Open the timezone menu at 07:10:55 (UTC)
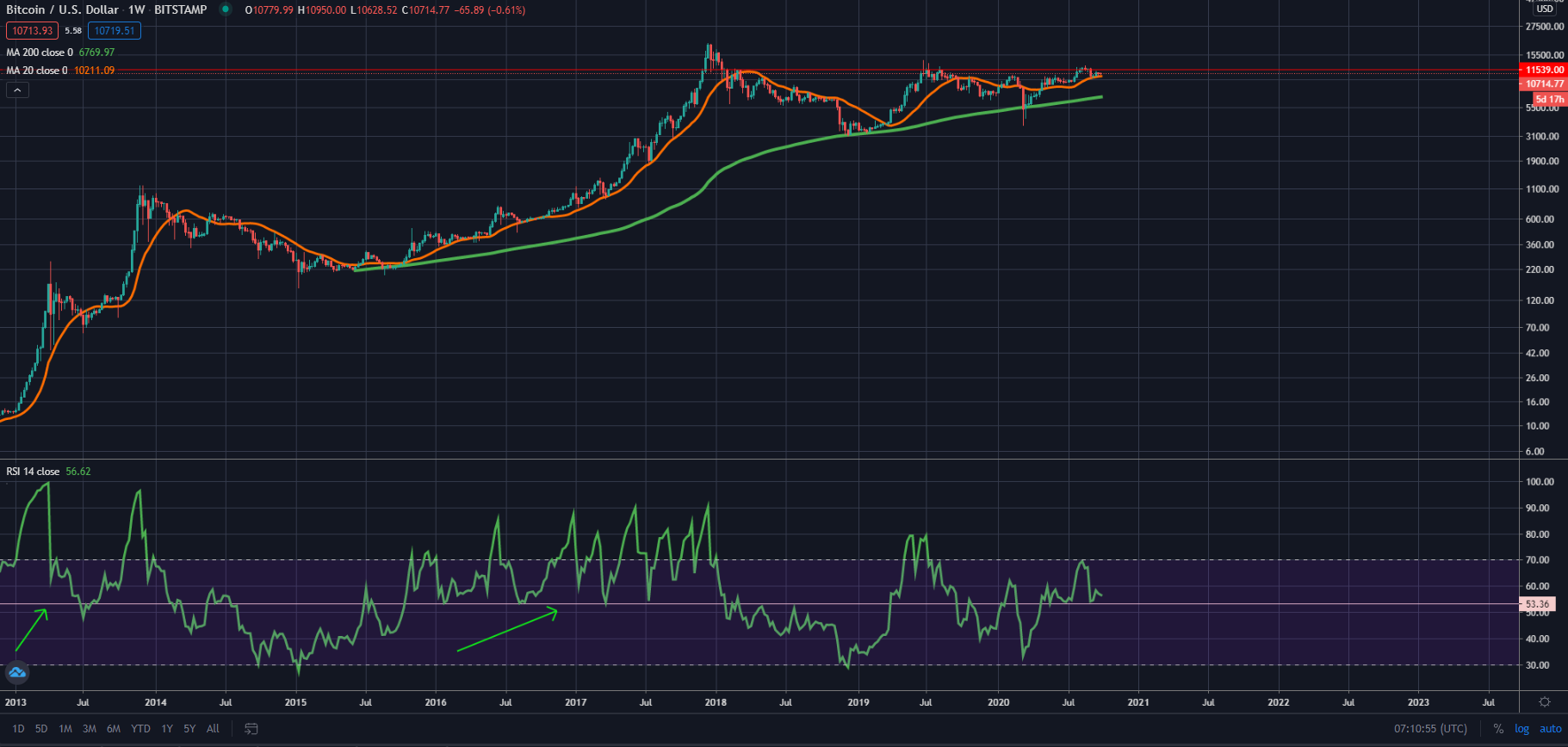This screenshot has width=1568, height=747. 1430,729
